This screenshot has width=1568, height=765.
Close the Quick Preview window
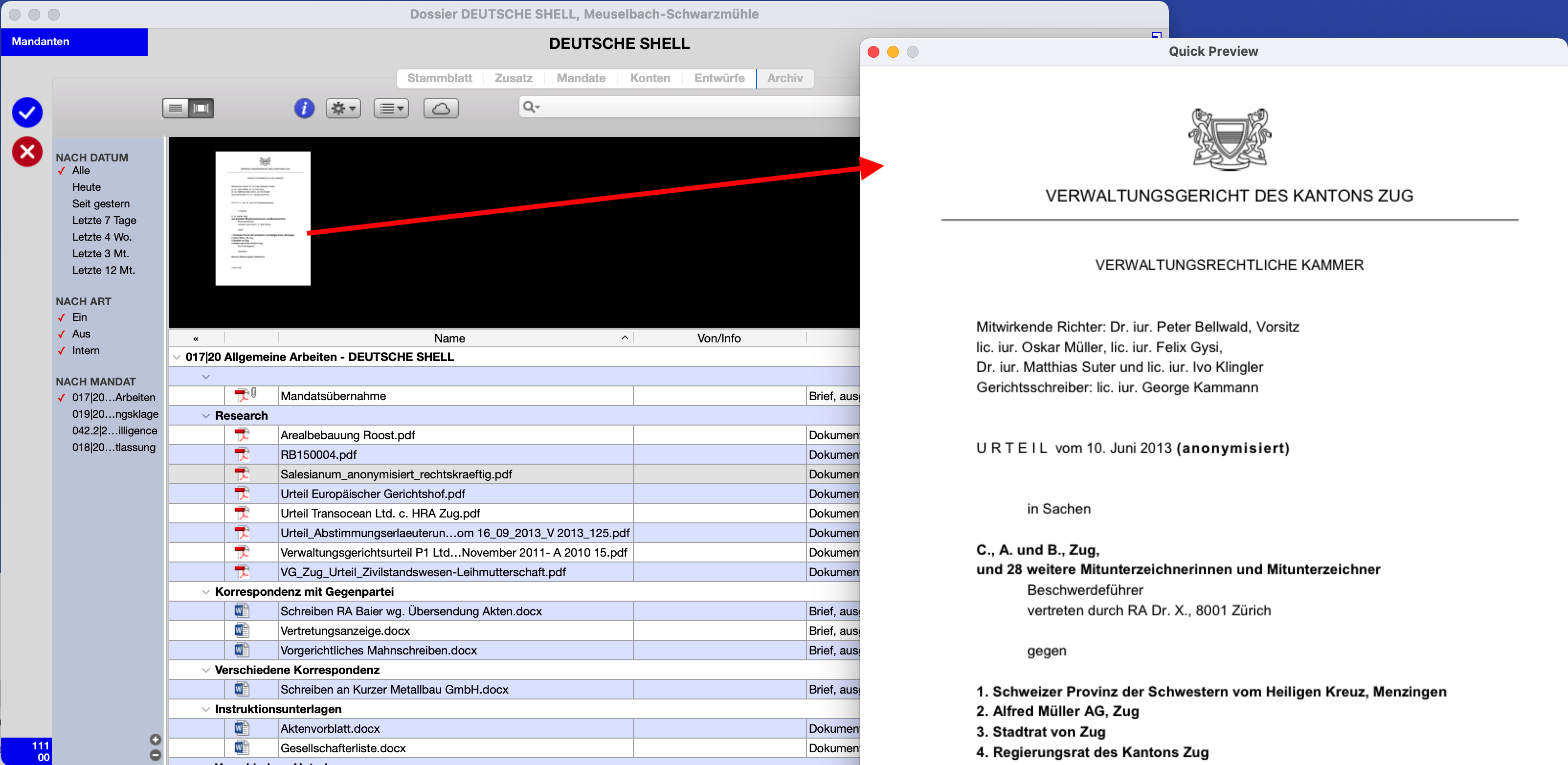click(x=873, y=52)
